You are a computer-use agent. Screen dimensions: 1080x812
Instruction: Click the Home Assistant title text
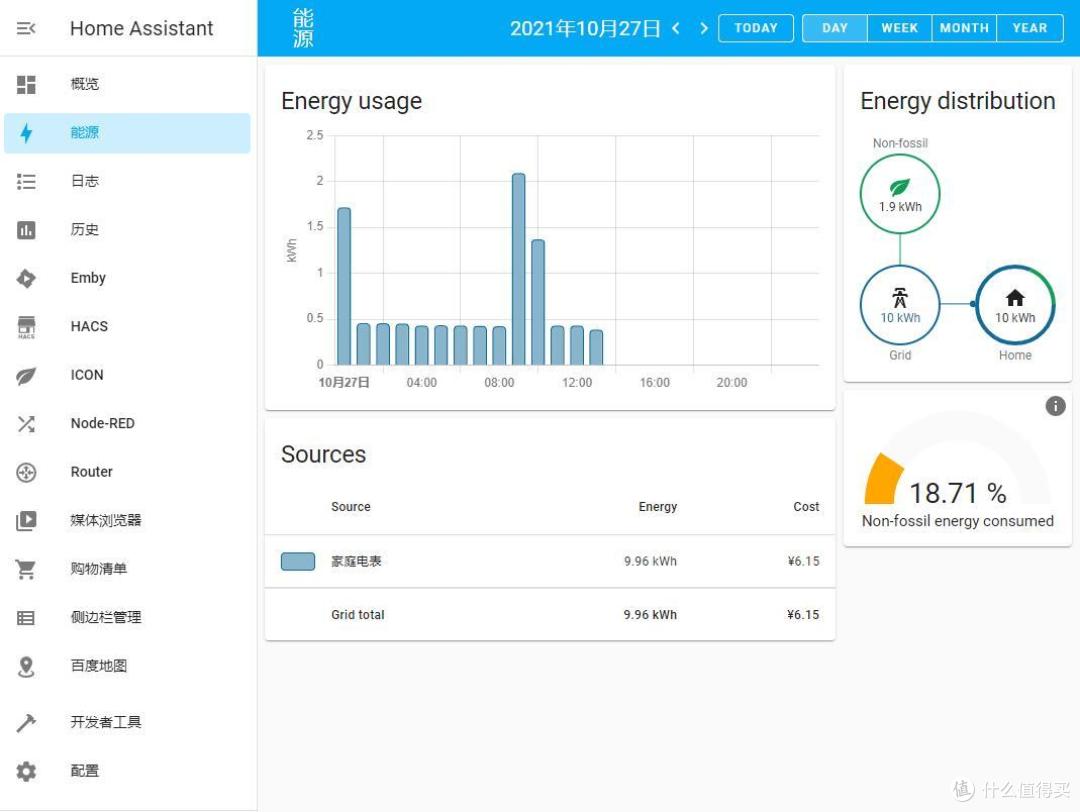141,28
